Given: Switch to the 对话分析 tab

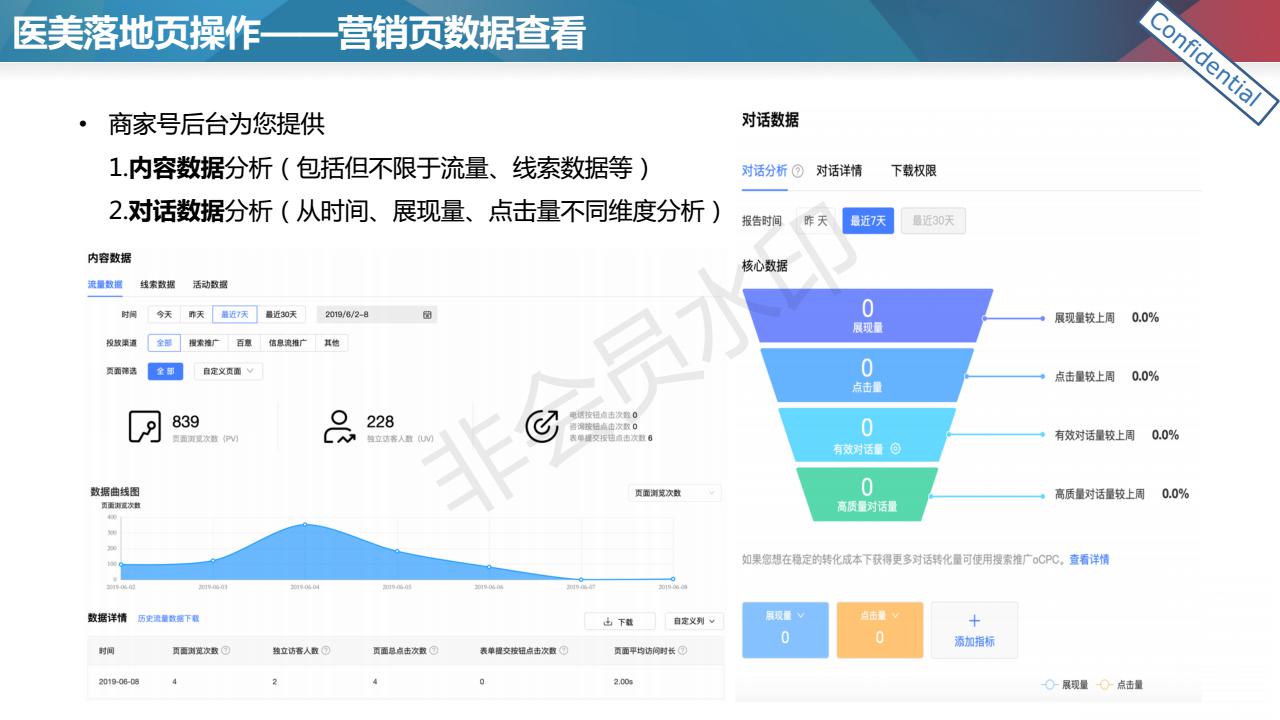Looking at the screenshot, I should coord(765,171).
